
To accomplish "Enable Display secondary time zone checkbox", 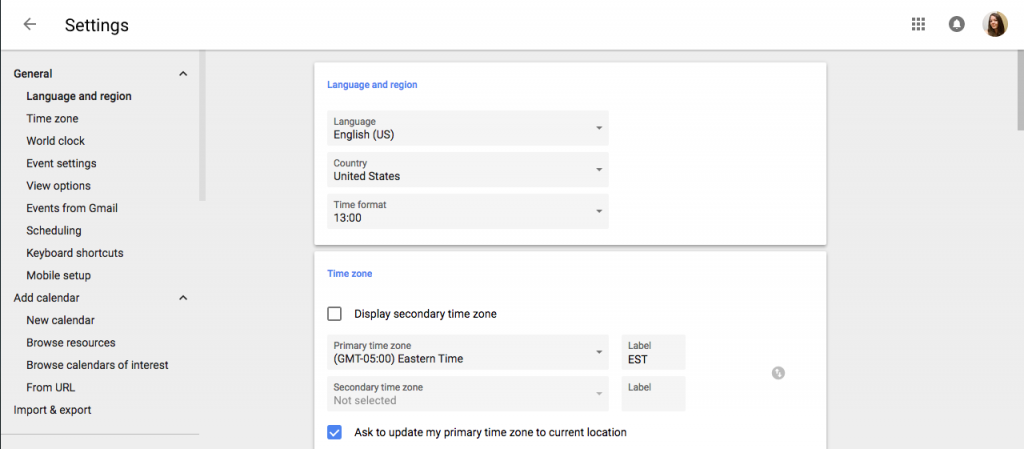I will click(335, 314).
